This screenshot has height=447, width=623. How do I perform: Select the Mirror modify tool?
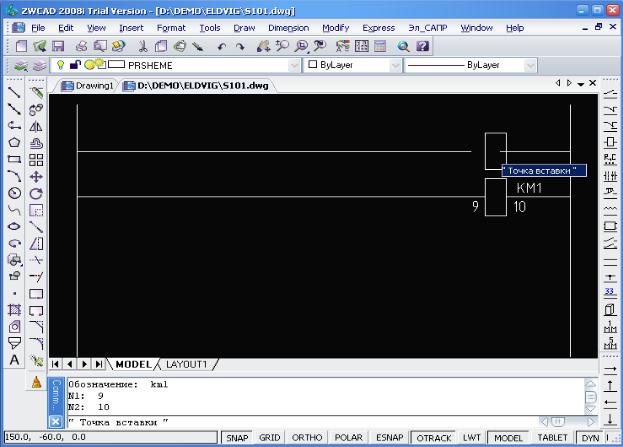(x=36, y=126)
